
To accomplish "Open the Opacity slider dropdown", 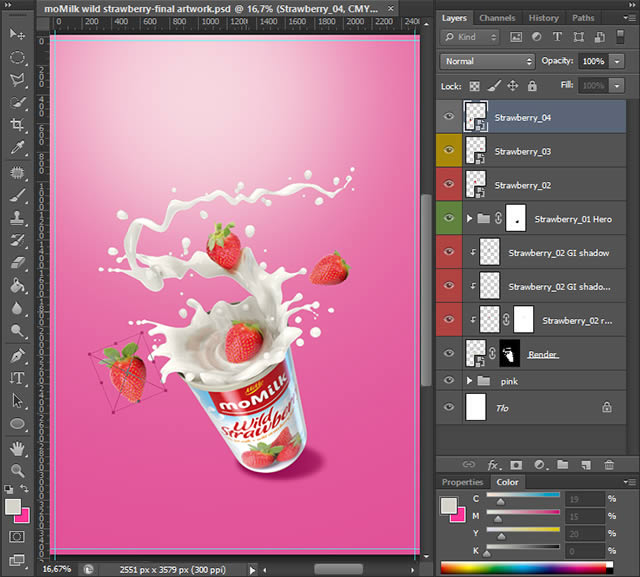I will coord(617,62).
